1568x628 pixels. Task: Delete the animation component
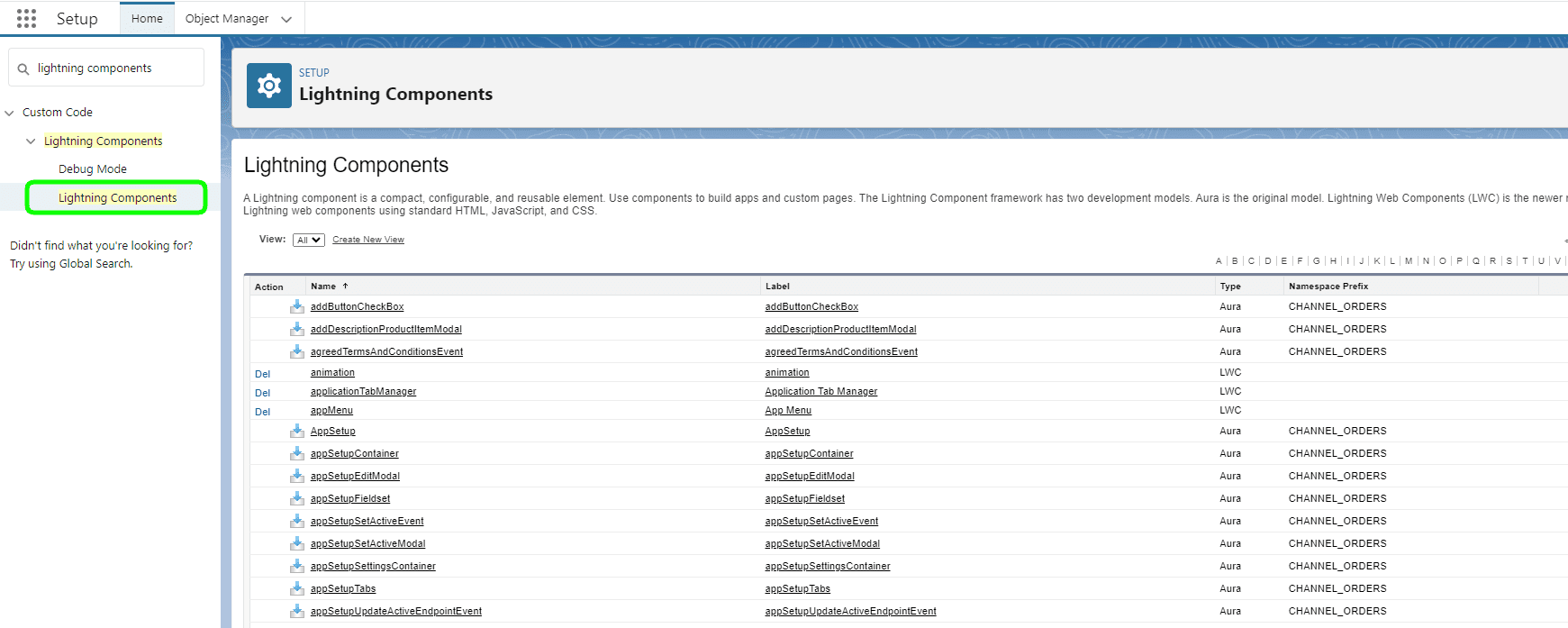(x=262, y=374)
